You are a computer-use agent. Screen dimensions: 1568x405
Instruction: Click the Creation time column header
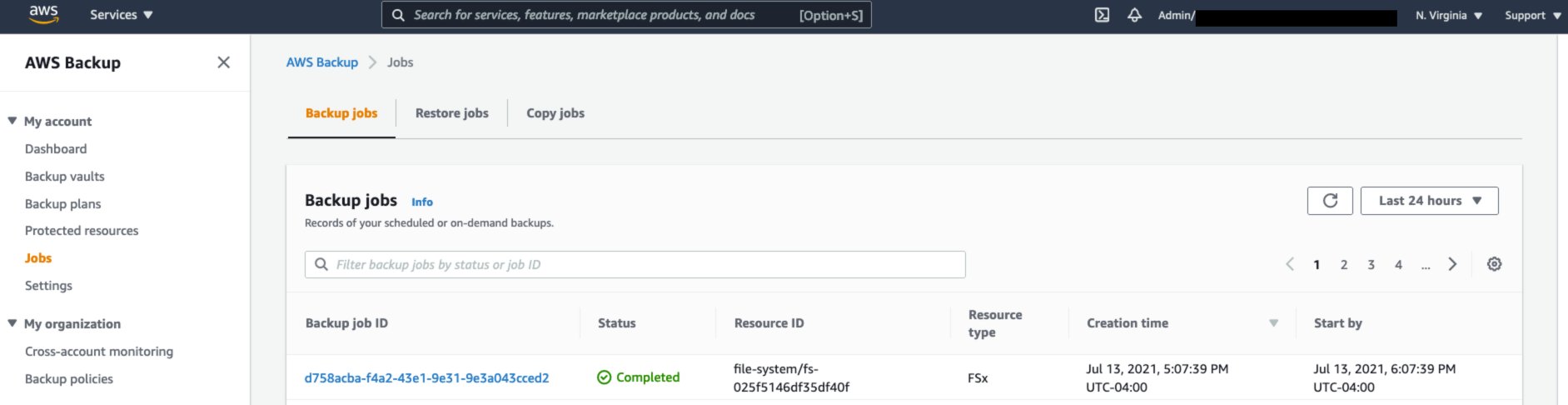pyautogui.click(x=1127, y=323)
